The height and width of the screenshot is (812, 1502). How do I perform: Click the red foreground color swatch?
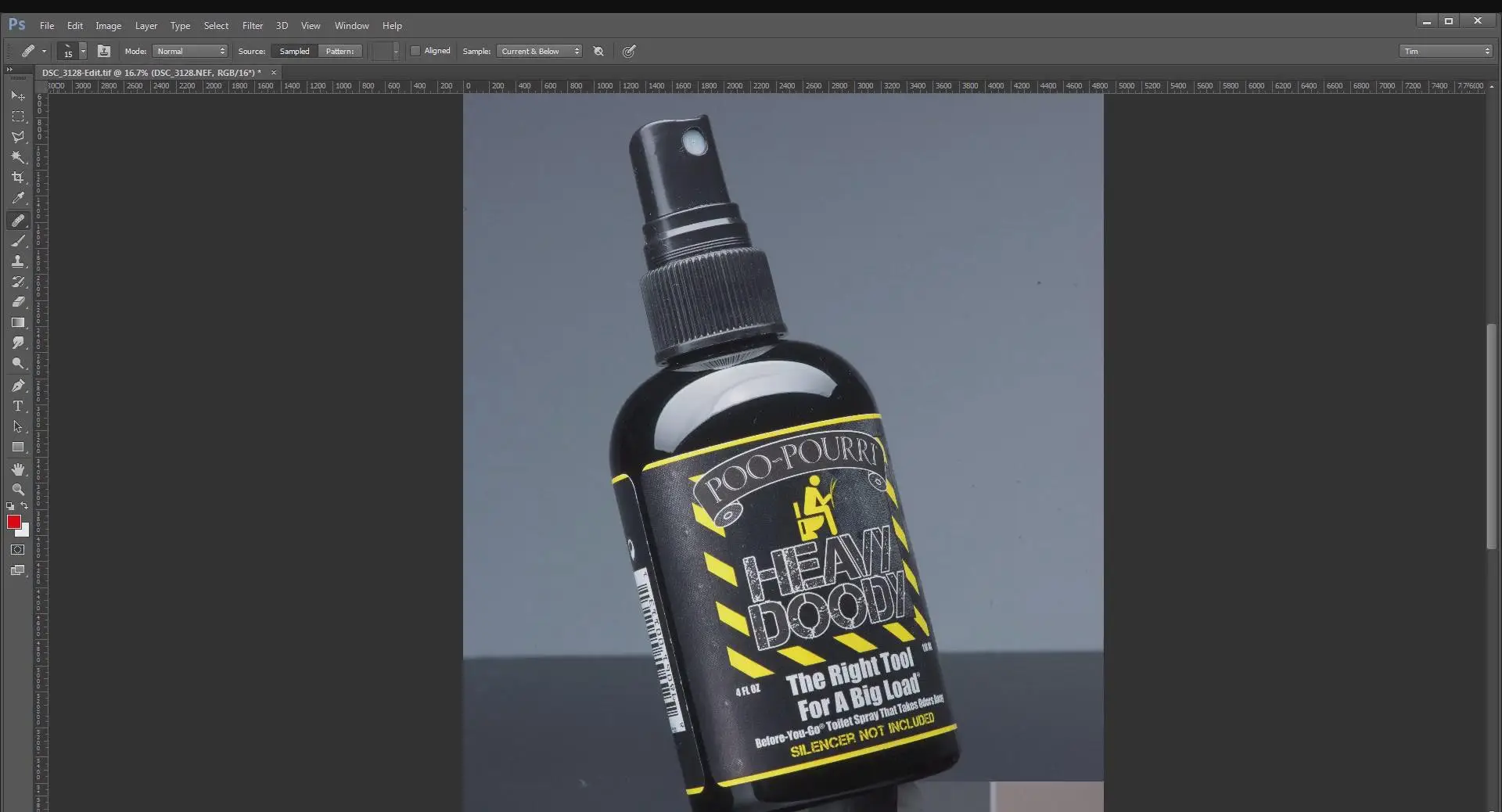[13, 522]
